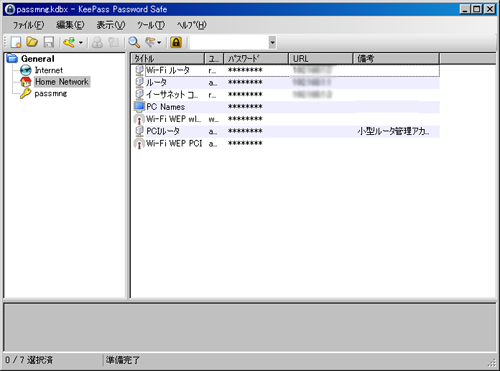The width and height of the screenshot is (500, 371).
Task: Click the Wi-Fi ルータ entry icon
Action: [x=139, y=70]
